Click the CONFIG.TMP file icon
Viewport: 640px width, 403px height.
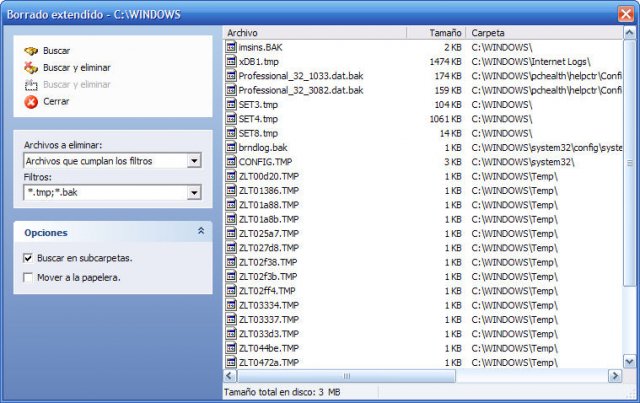click(x=231, y=162)
